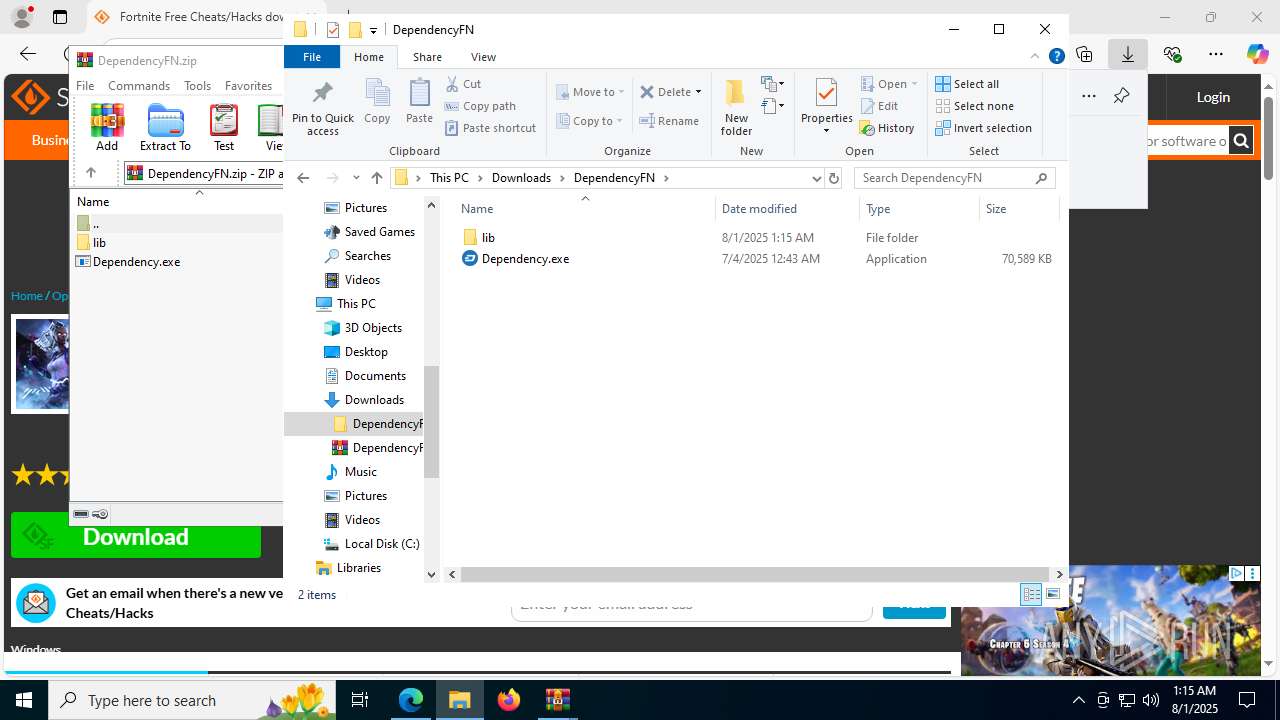Click Select none in ribbon
This screenshot has height=720, width=1280.
click(974, 106)
